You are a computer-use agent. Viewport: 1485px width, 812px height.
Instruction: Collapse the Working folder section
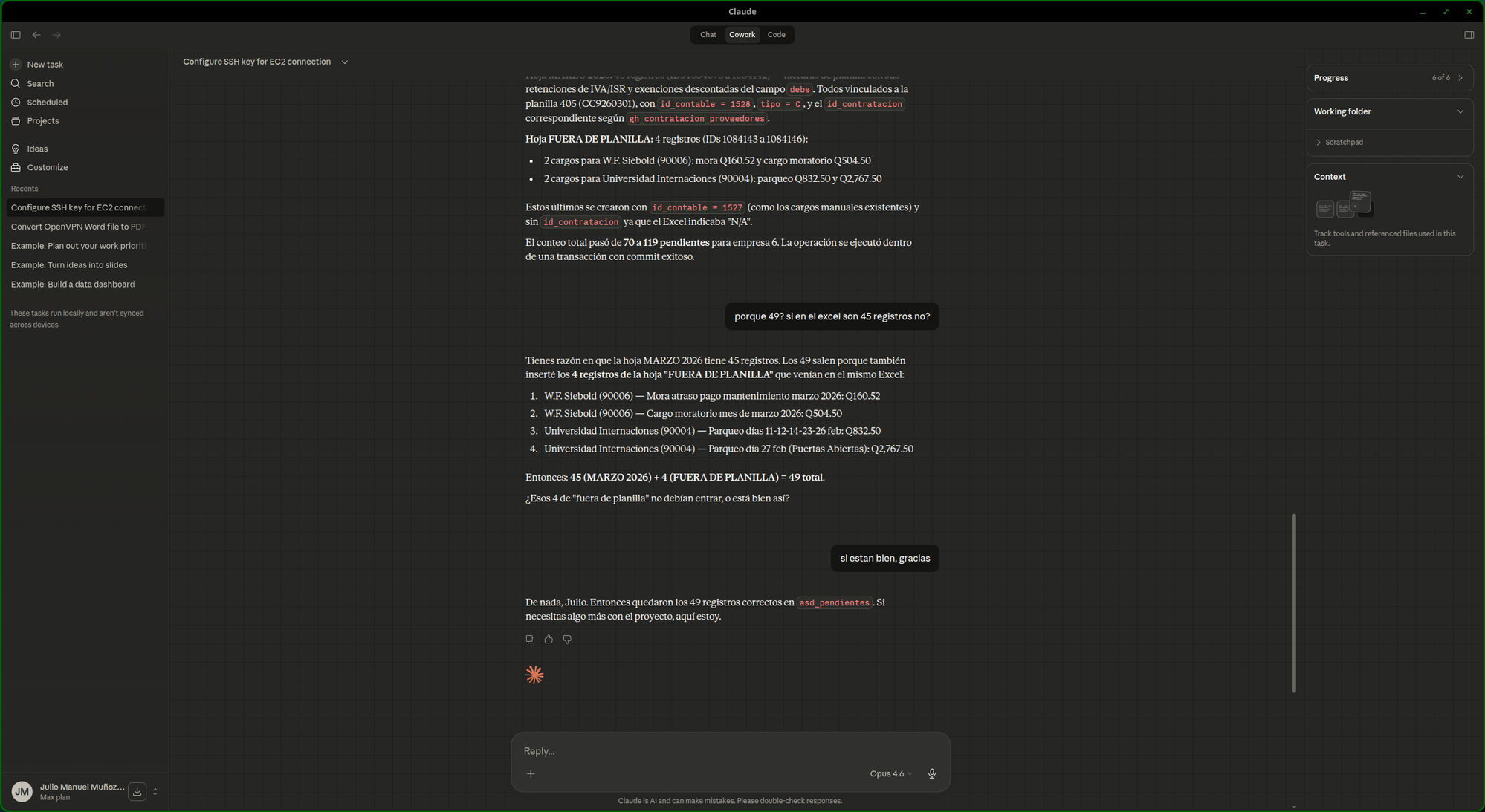[1460, 111]
